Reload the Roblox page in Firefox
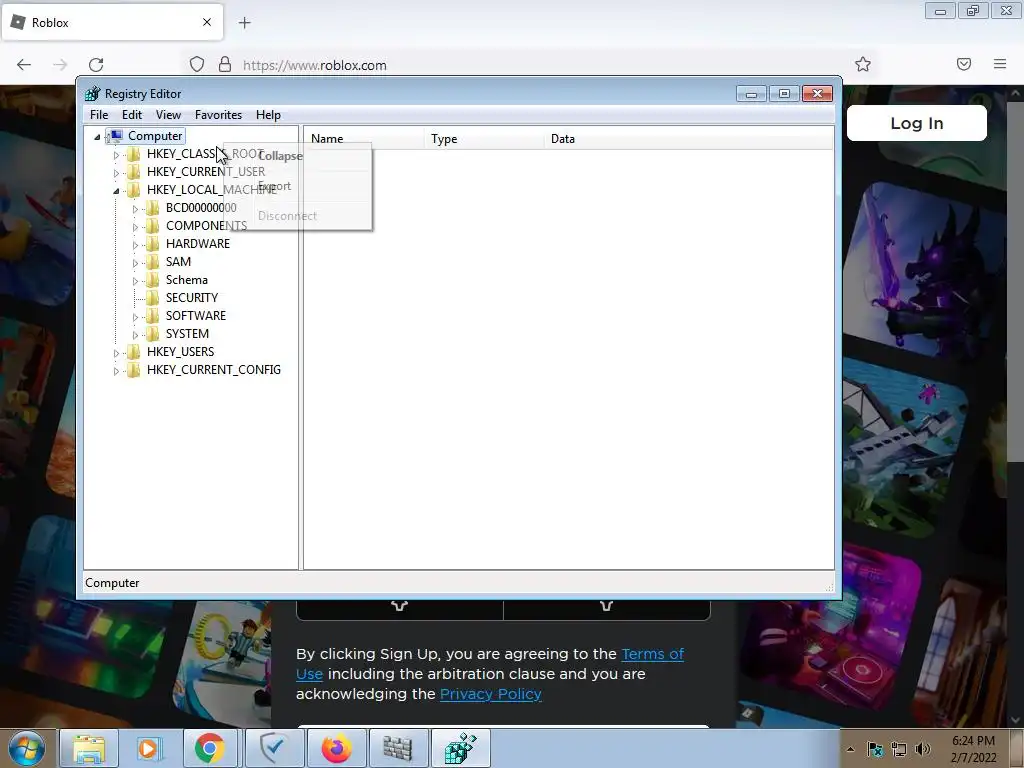 96,65
